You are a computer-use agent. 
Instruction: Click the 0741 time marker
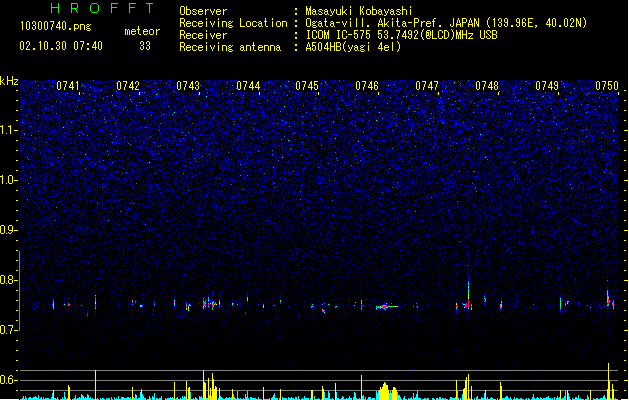pyautogui.click(x=68, y=86)
